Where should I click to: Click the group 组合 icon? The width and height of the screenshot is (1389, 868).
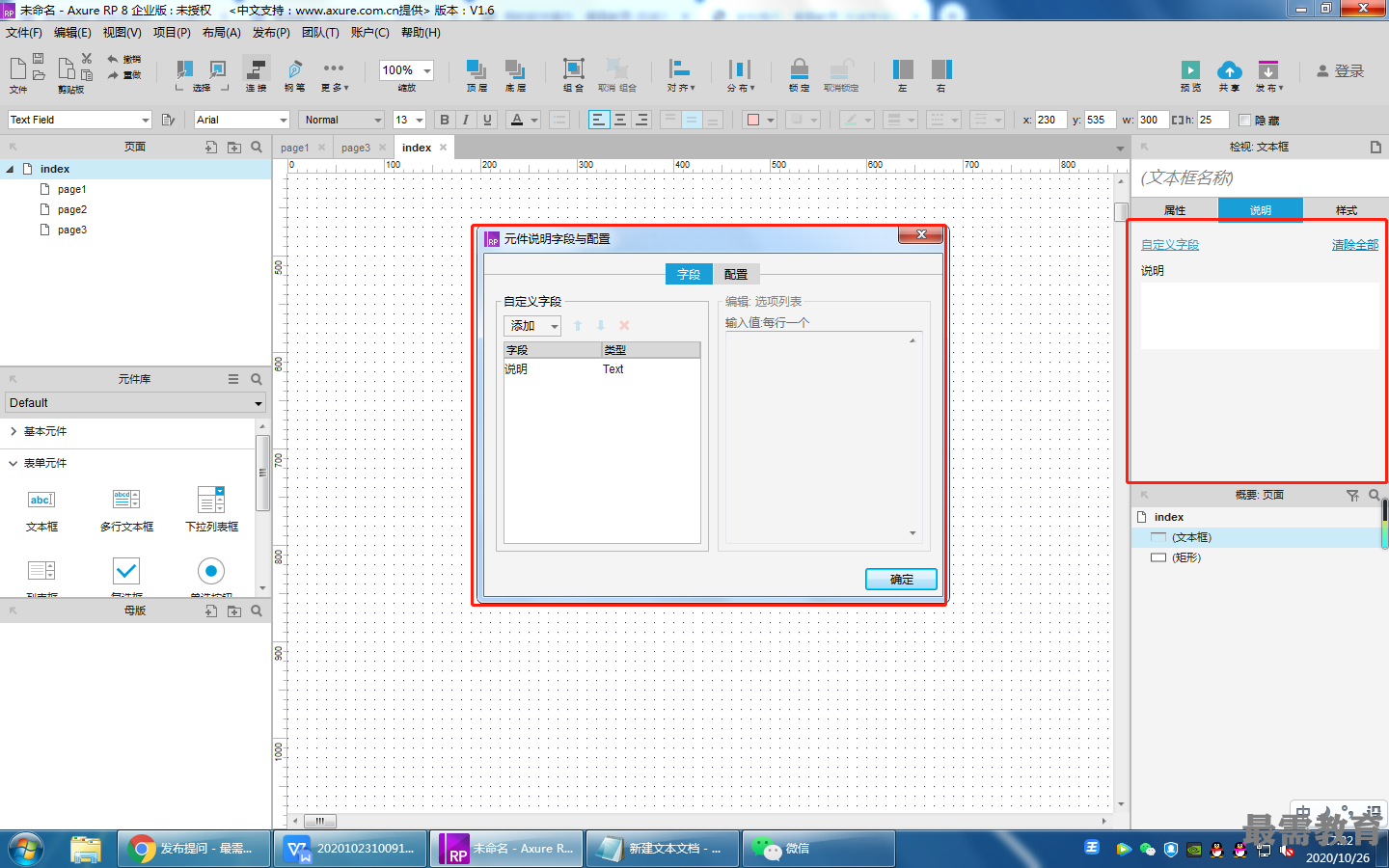click(574, 69)
